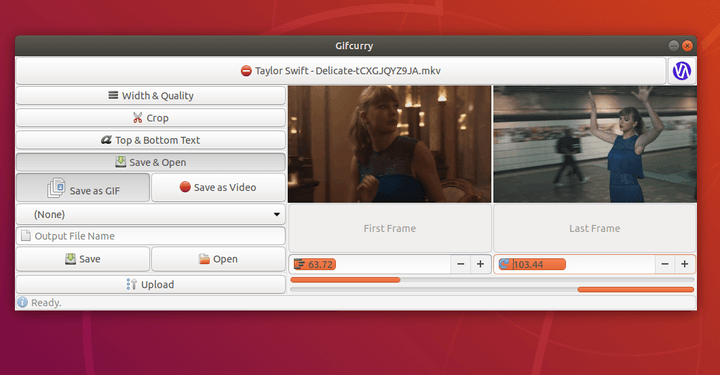Click the Open button
Viewport: 720px width, 375px height.
[218, 259]
